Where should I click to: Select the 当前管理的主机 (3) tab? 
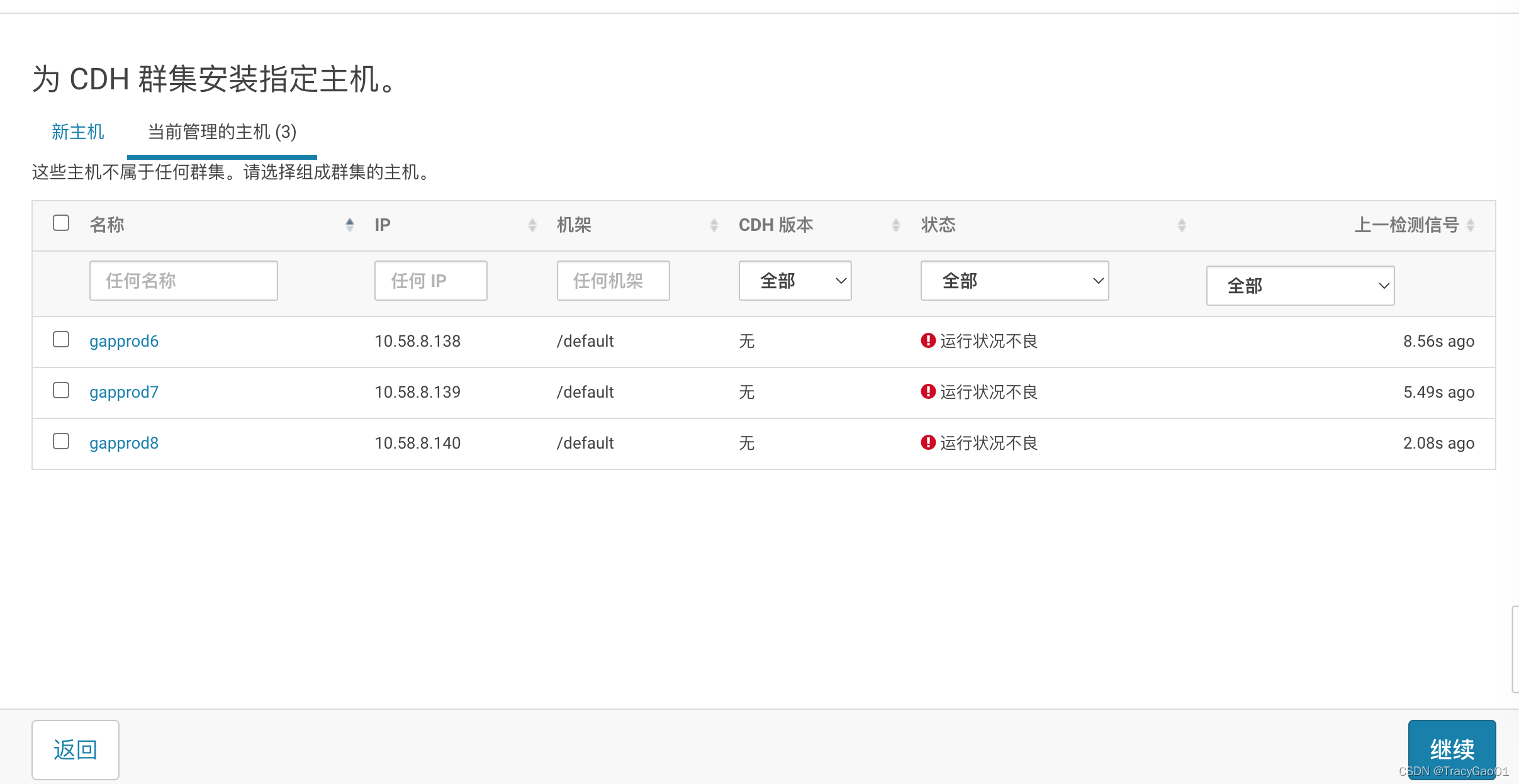tap(222, 132)
